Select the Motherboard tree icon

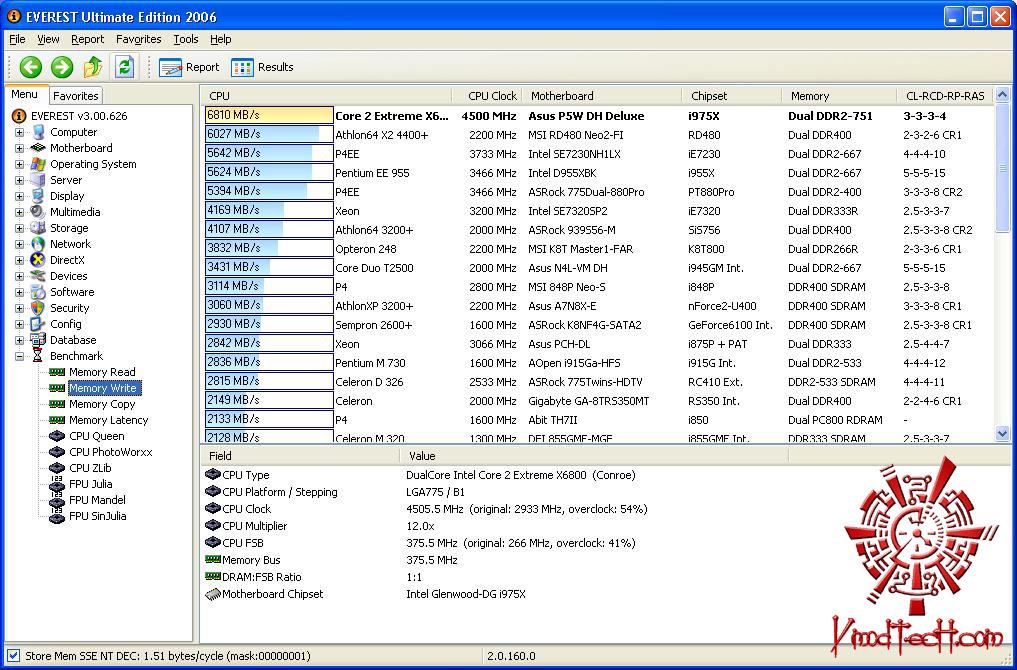click(x=38, y=148)
